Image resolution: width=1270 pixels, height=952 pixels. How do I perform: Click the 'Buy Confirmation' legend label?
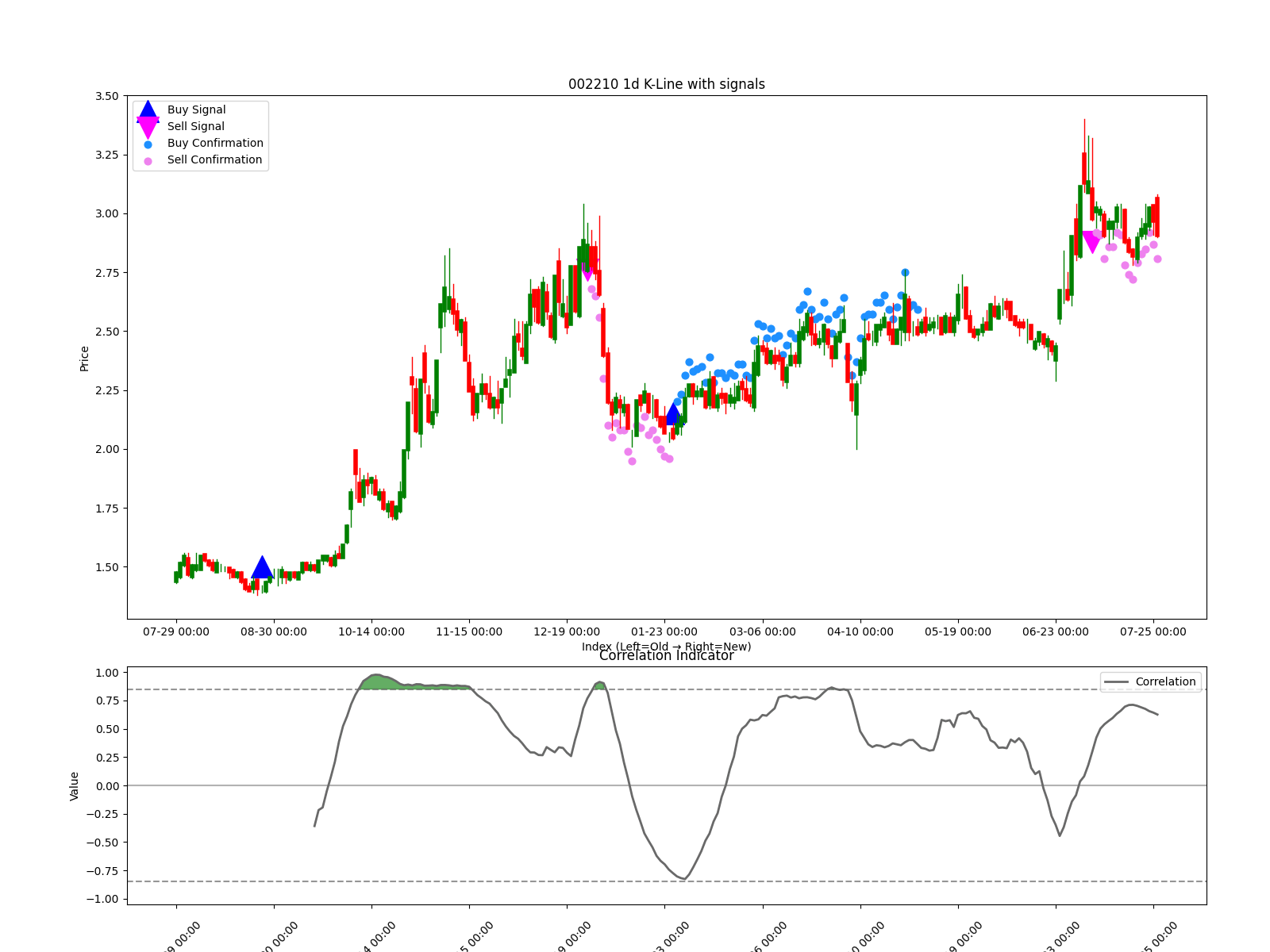(x=215, y=144)
